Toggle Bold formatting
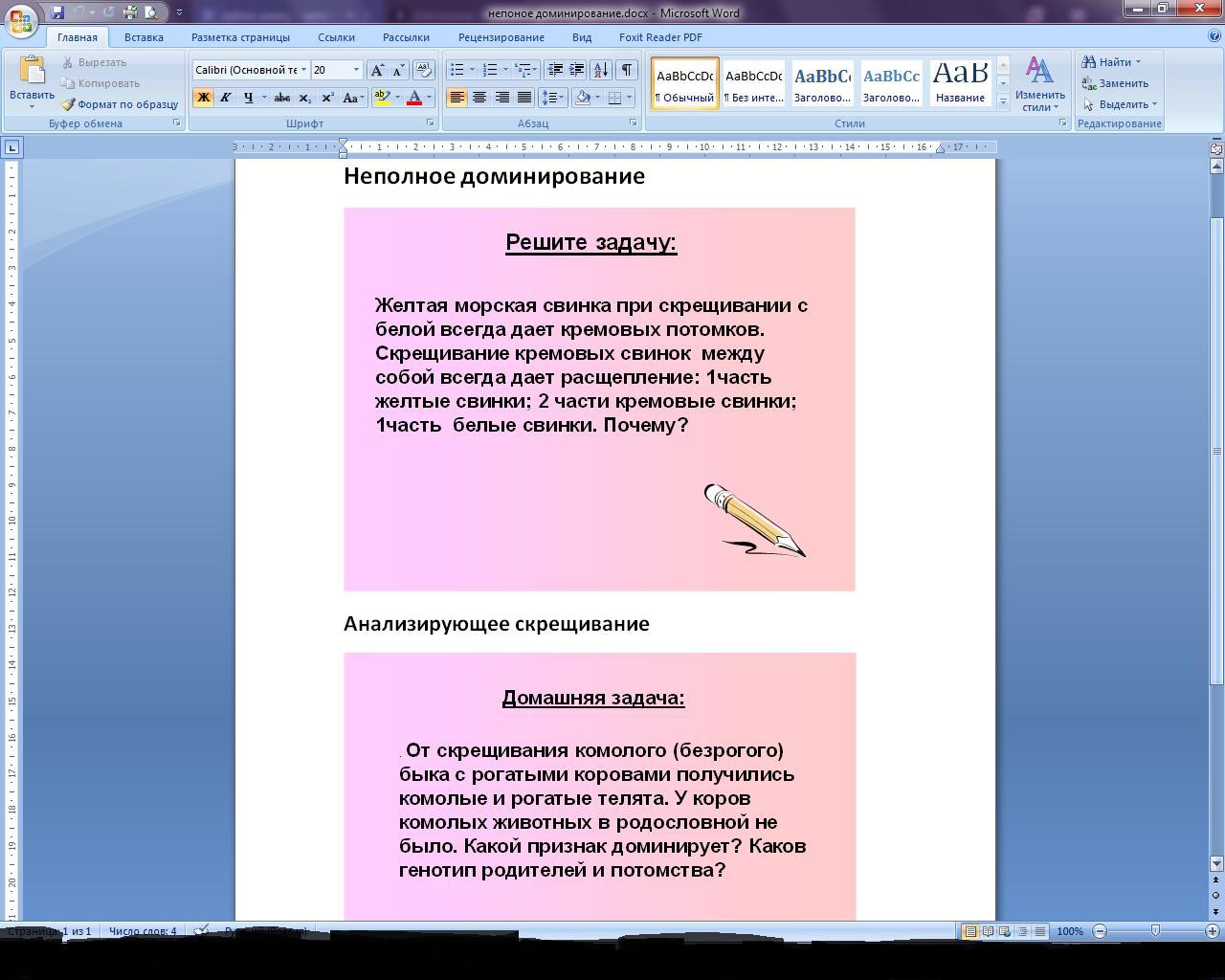 point(203,98)
